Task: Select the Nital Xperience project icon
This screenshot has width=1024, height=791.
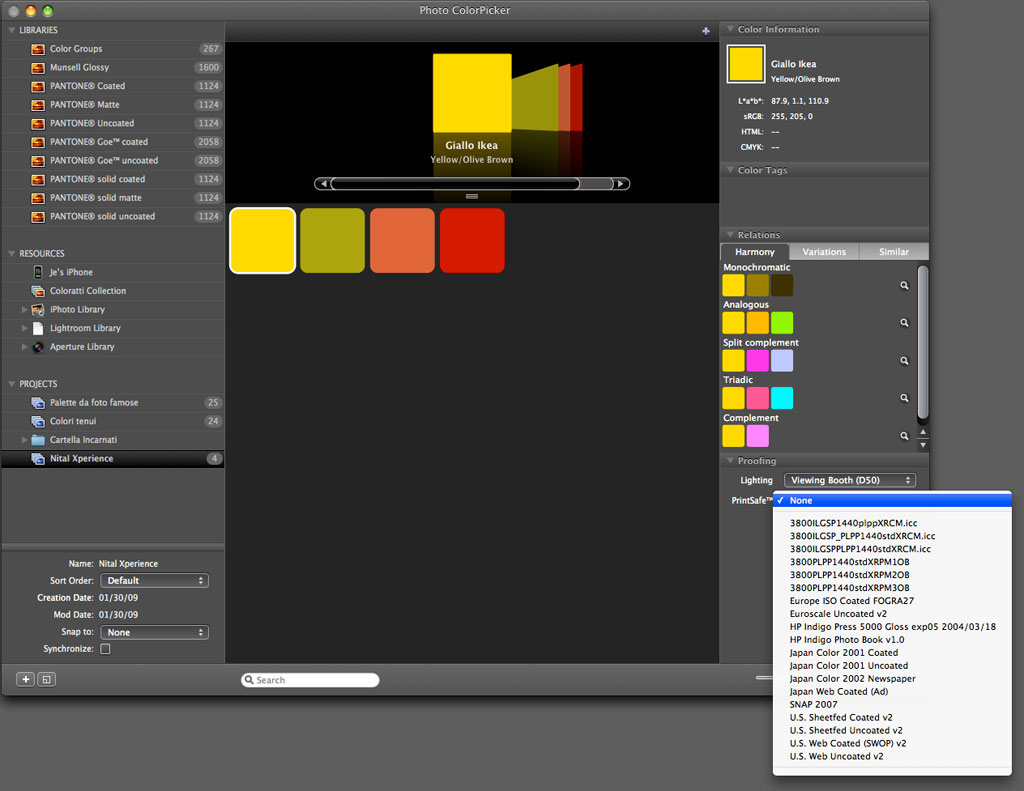Action: pos(38,459)
